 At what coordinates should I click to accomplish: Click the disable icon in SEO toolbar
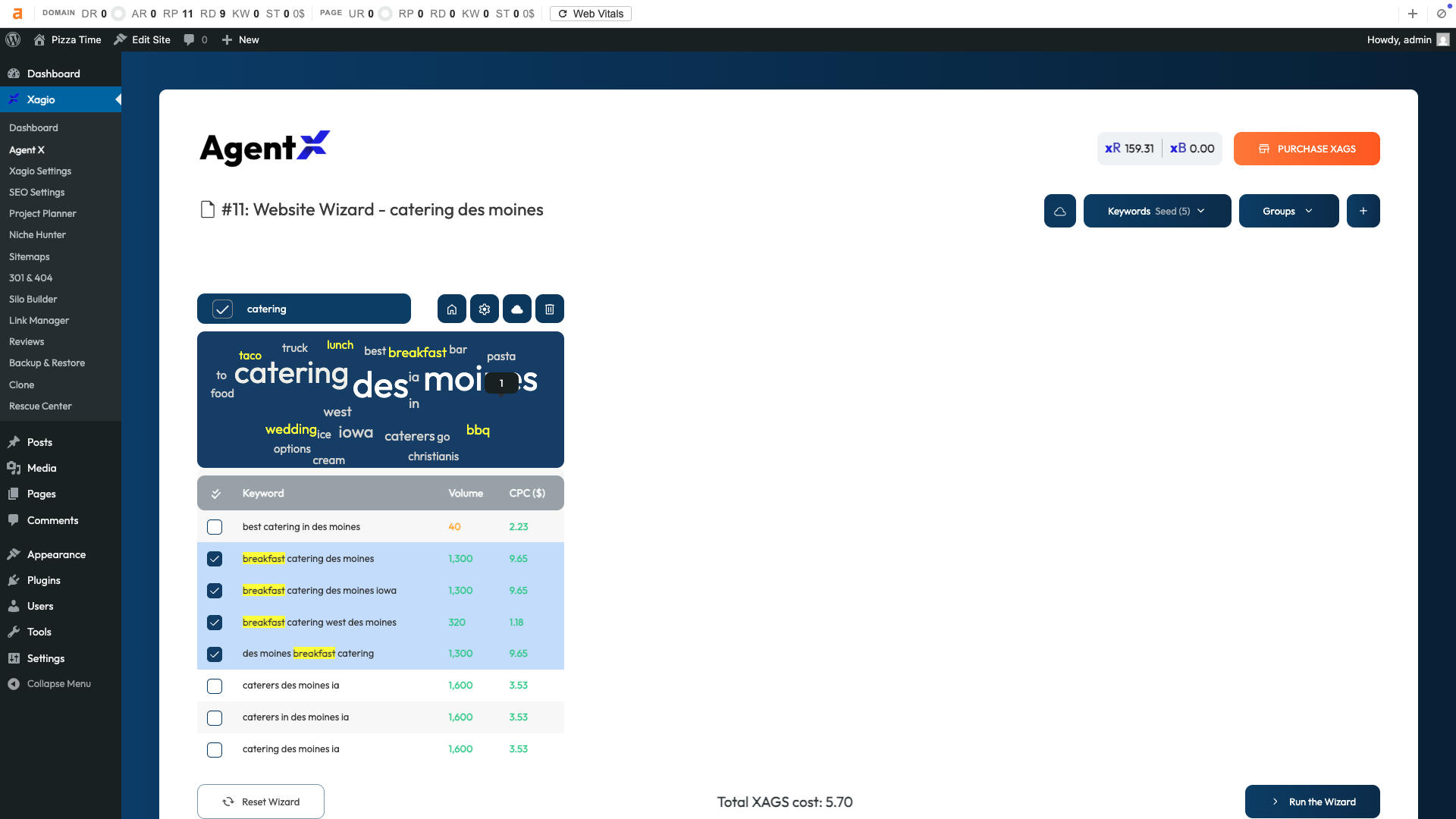(x=1442, y=14)
